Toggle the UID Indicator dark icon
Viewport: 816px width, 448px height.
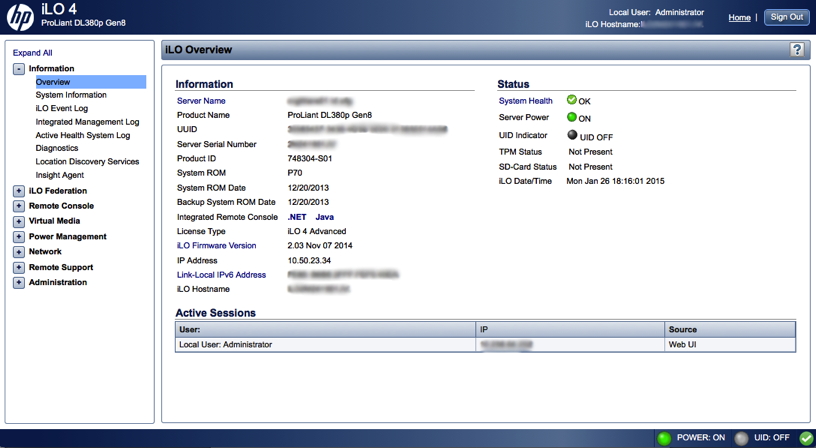pyautogui.click(x=572, y=135)
